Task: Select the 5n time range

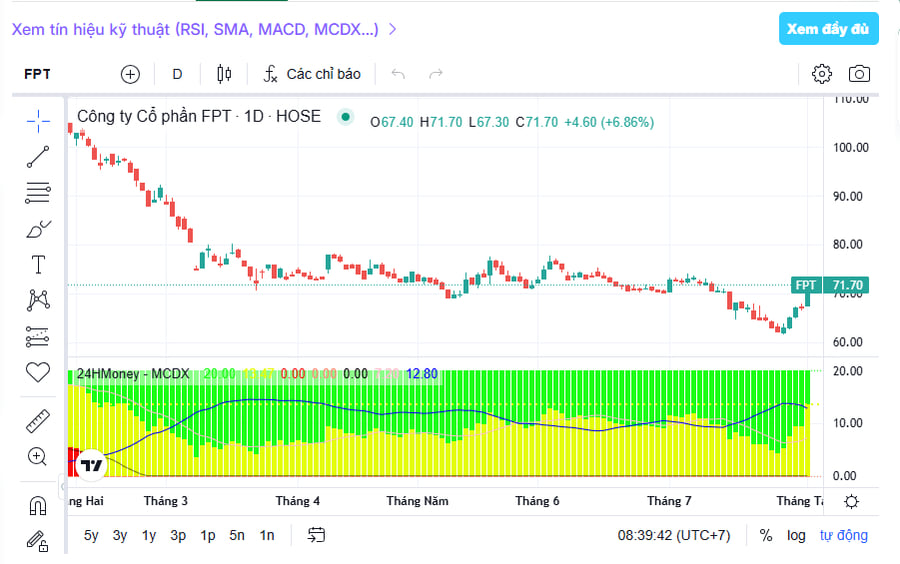Action: [236, 535]
